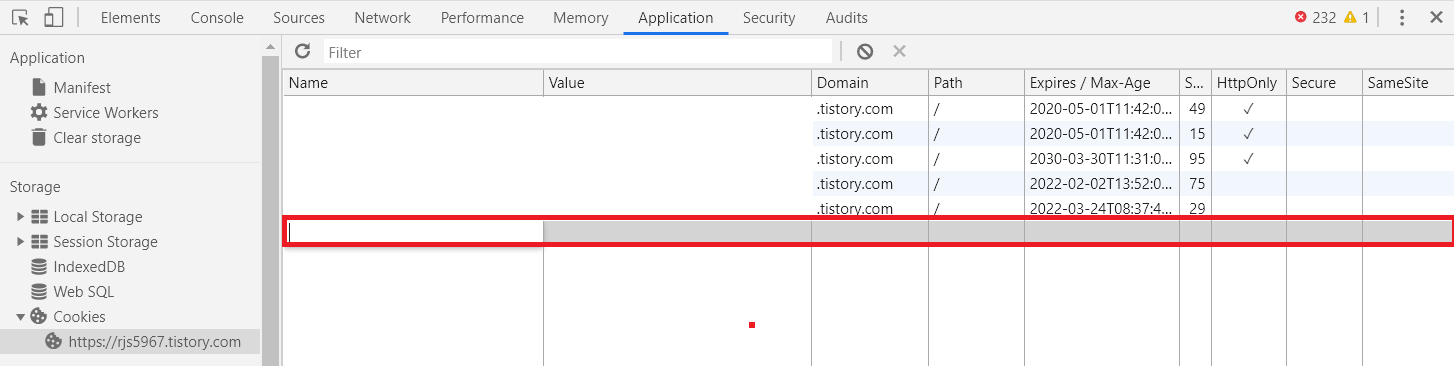This screenshot has height=370, width=1454.
Task: Open the Performance tab
Action: pos(482,18)
